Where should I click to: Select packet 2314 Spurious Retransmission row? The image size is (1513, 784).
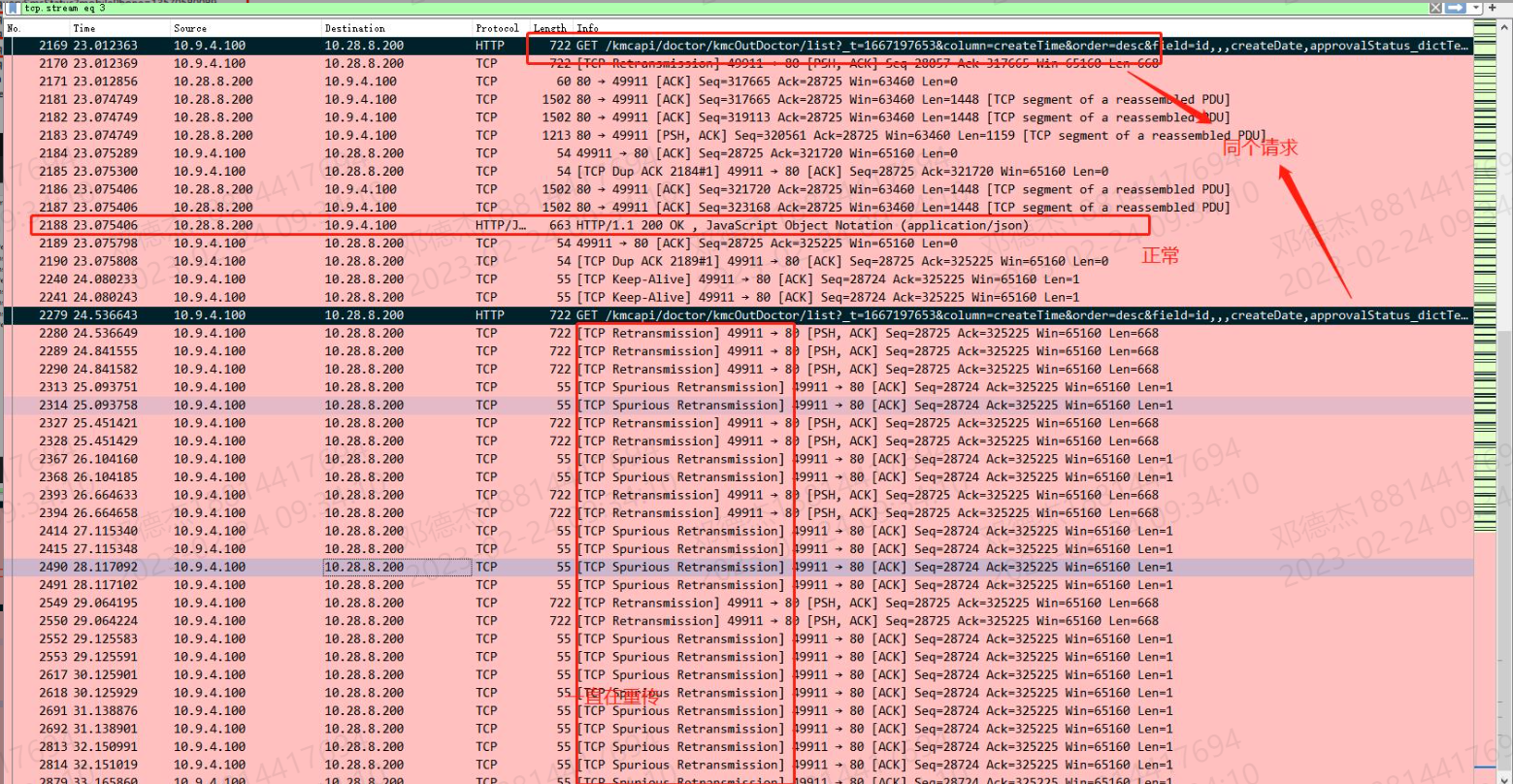pos(738,405)
